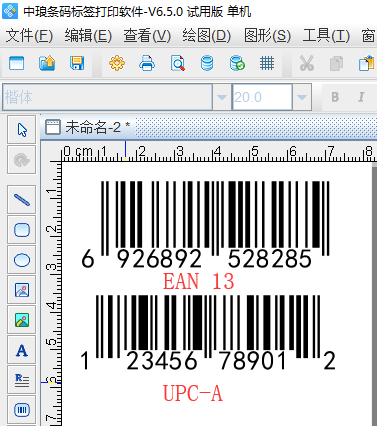The height and width of the screenshot is (426, 377).
Task: Click the barcode digits 78901
Action: click(x=253, y=361)
